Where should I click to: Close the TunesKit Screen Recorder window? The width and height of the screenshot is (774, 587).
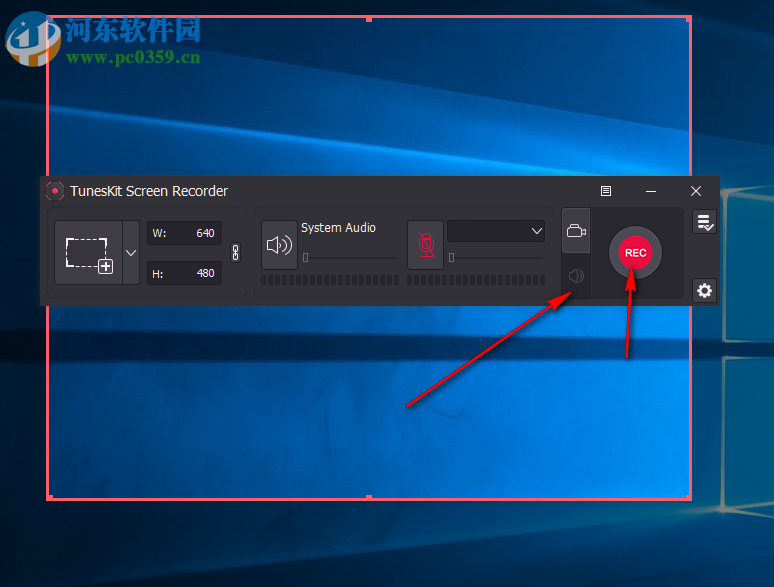pos(696,191)
